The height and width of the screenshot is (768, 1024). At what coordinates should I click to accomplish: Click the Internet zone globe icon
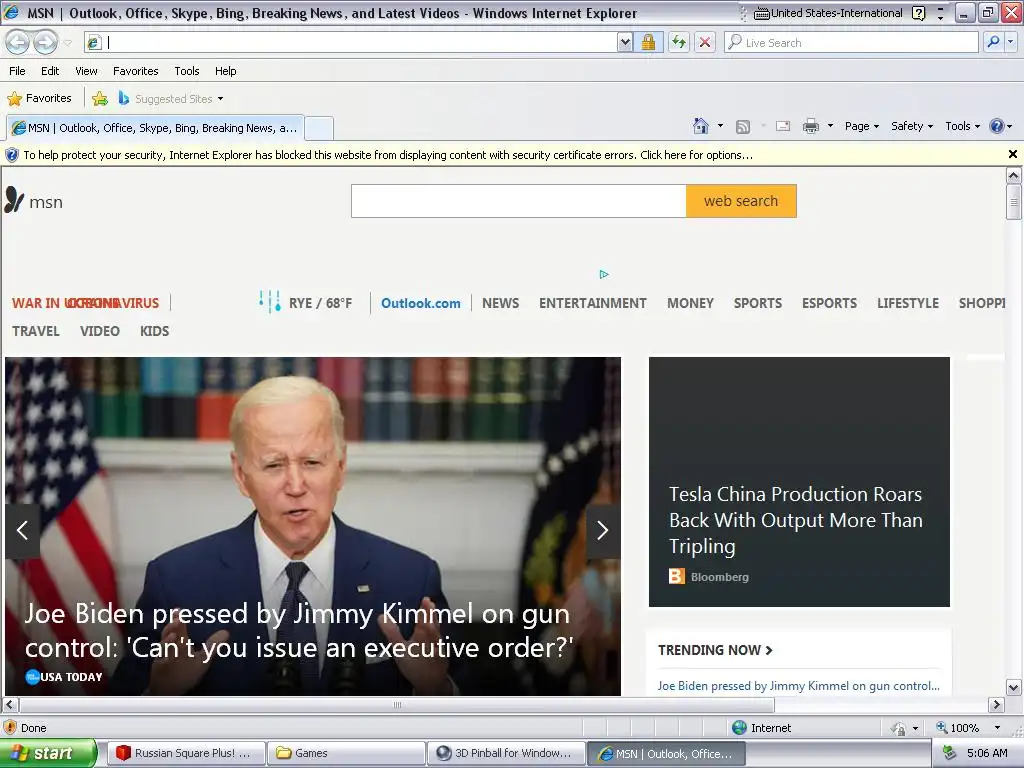739,728
